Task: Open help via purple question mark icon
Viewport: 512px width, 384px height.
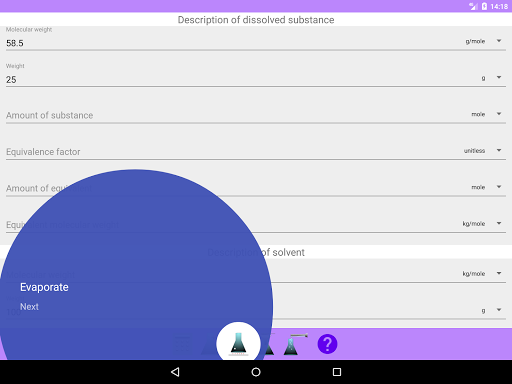Action: (x=327, y=344)
